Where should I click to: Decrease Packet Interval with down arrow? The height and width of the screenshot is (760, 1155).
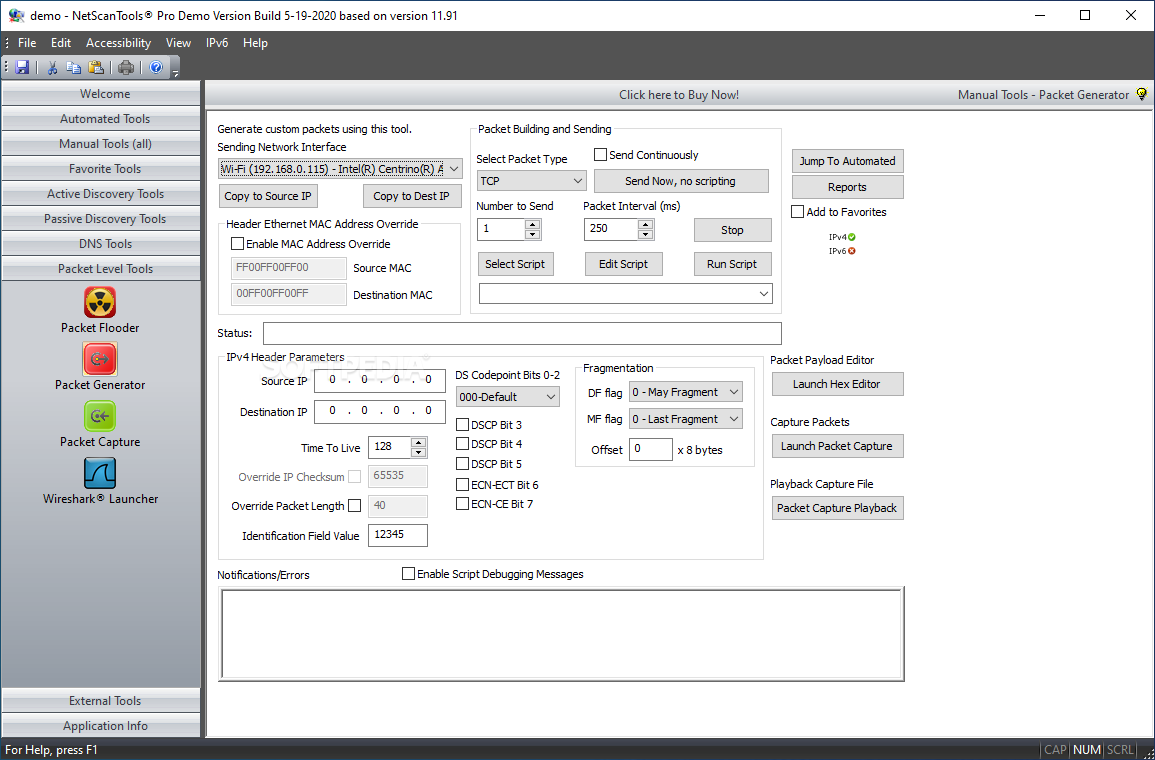click(x=646, y=235)
